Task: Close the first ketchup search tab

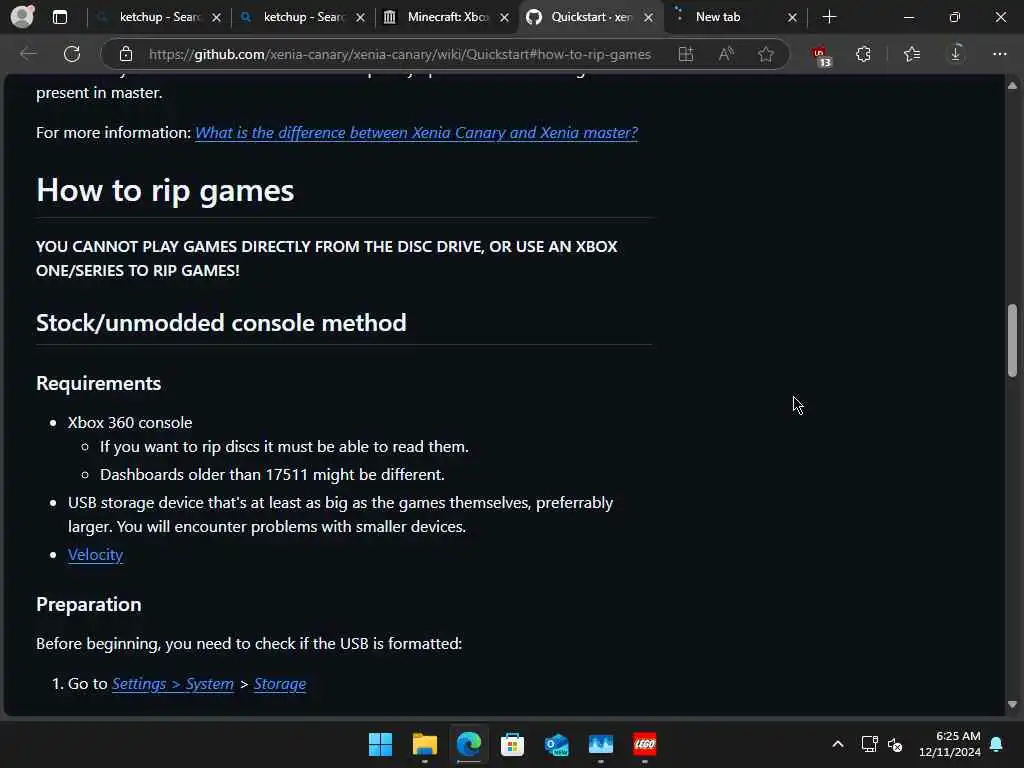Action: point(216,18)
